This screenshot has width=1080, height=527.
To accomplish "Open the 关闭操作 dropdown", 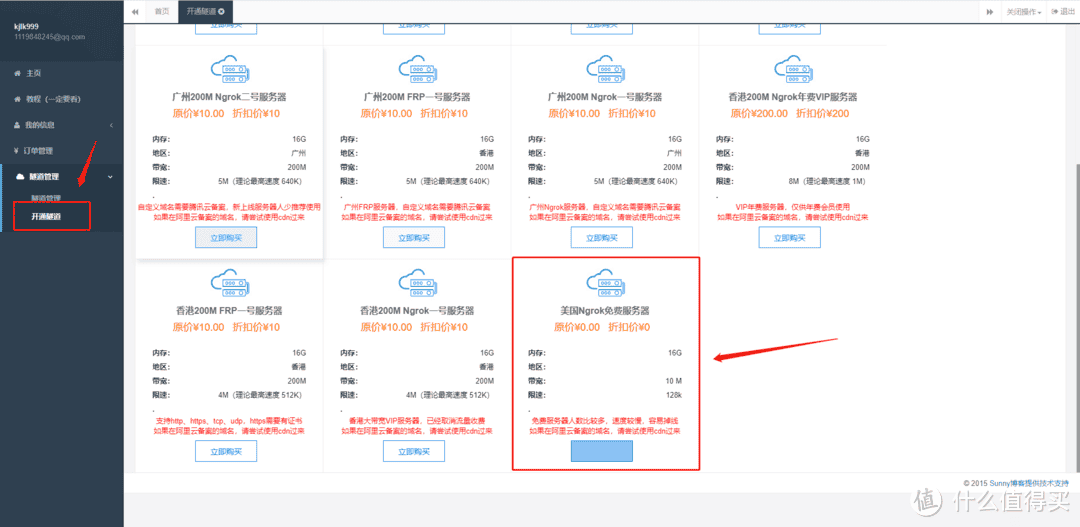I will click(1023, 12).
